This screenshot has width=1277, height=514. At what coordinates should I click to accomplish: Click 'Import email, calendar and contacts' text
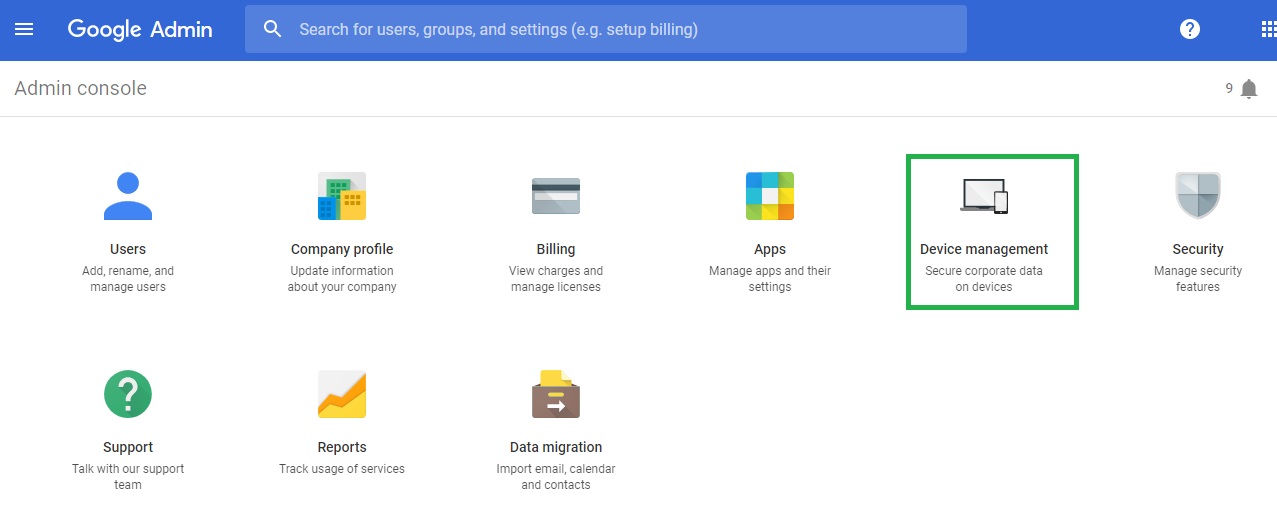click(x=556, y=477)
